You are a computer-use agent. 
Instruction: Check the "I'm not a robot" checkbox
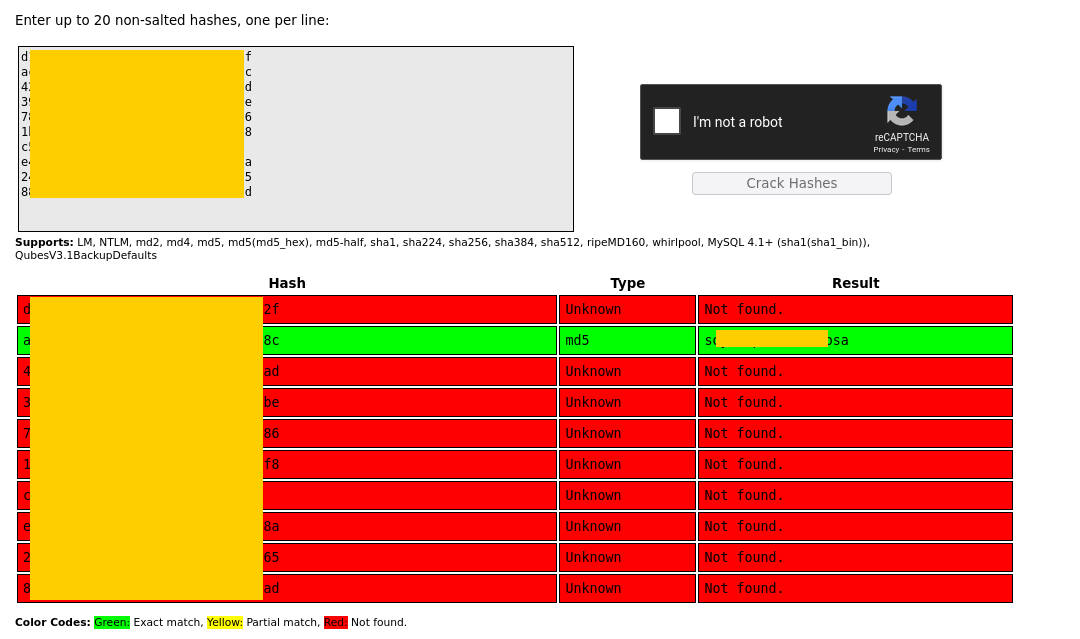pyautogui.click(x=667, y=121)
